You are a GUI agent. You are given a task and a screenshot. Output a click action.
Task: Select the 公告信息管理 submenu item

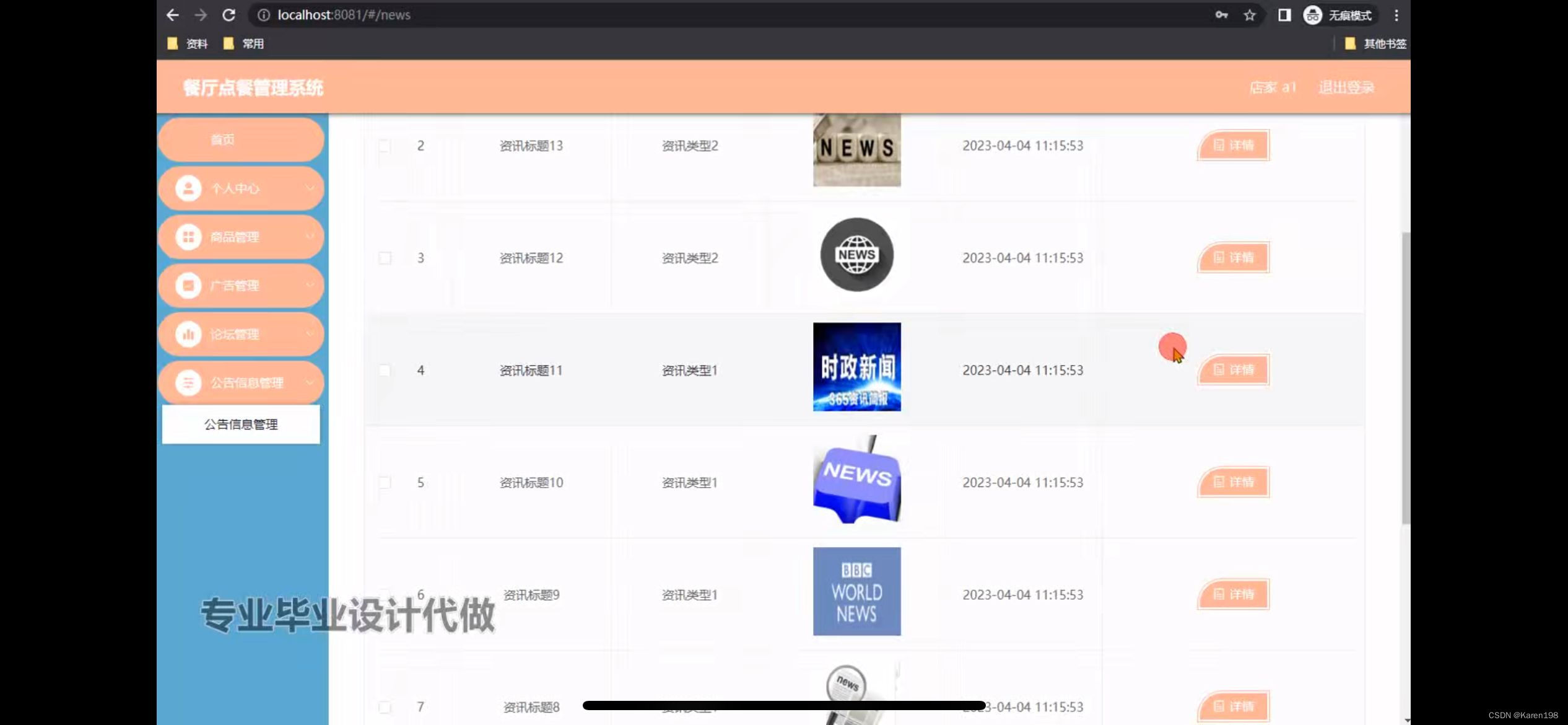241,424
